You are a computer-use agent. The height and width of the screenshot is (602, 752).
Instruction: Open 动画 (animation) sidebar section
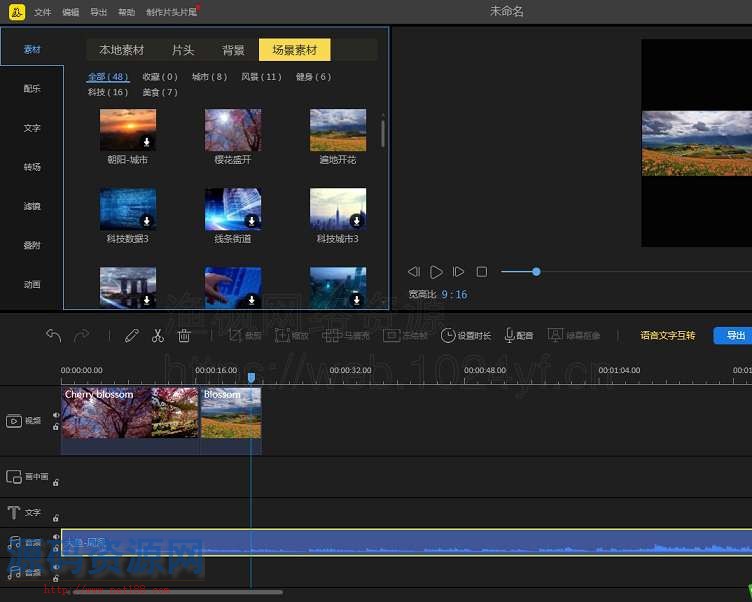pyautogui.click(x=32, y=284)
